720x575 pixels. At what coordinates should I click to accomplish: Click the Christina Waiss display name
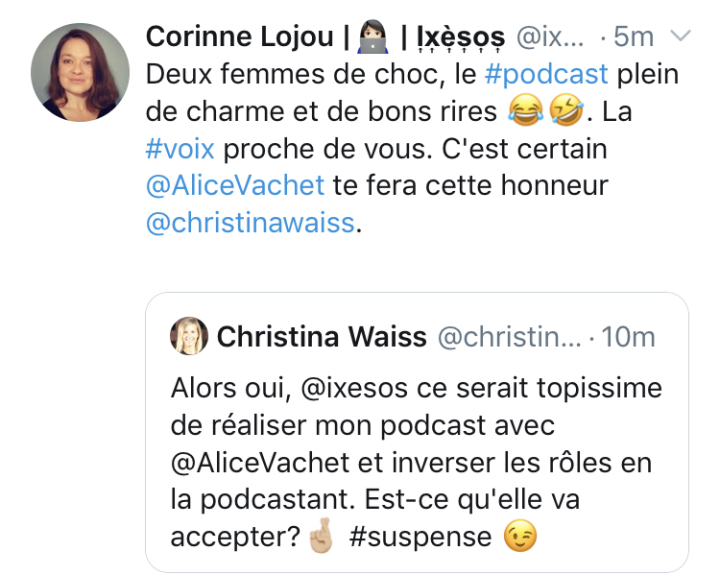321,336
